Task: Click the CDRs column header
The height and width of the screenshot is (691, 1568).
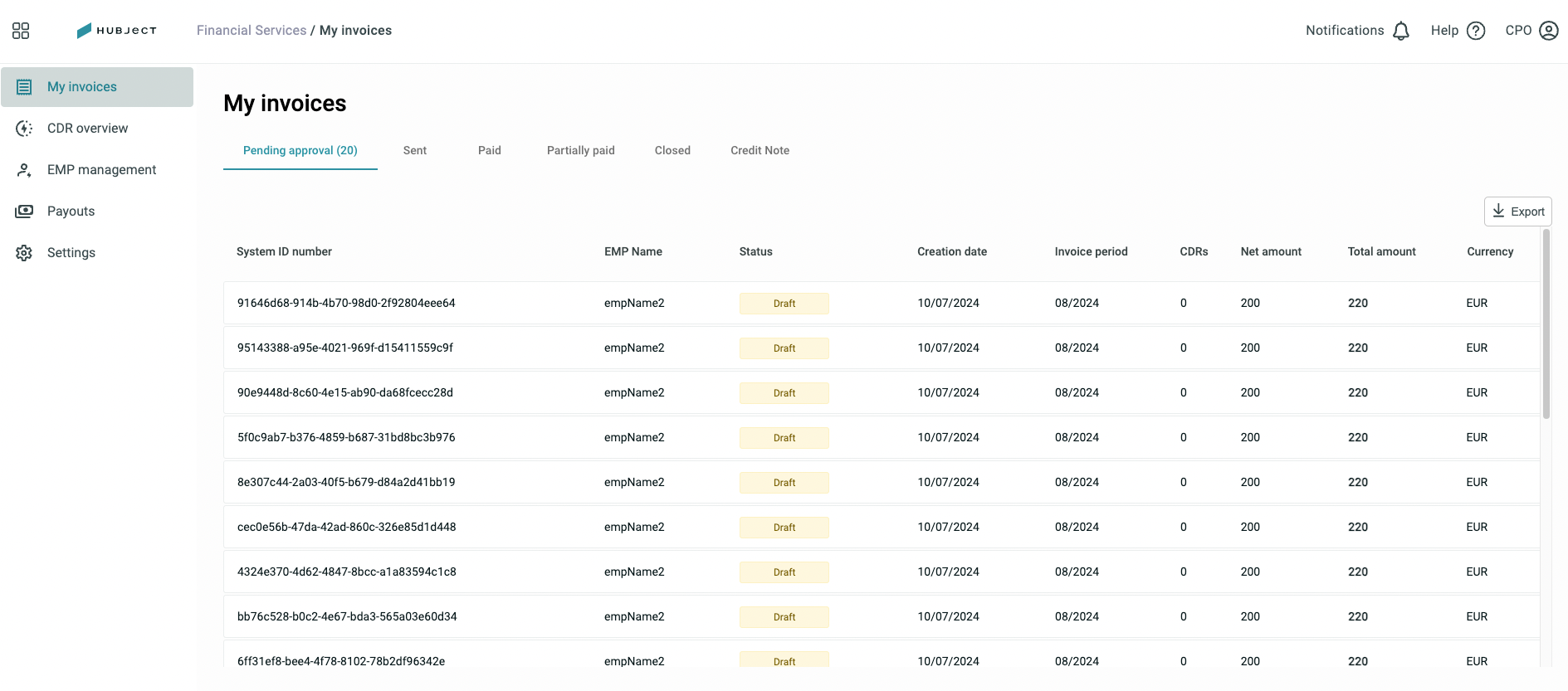Action: (1194, 252)
